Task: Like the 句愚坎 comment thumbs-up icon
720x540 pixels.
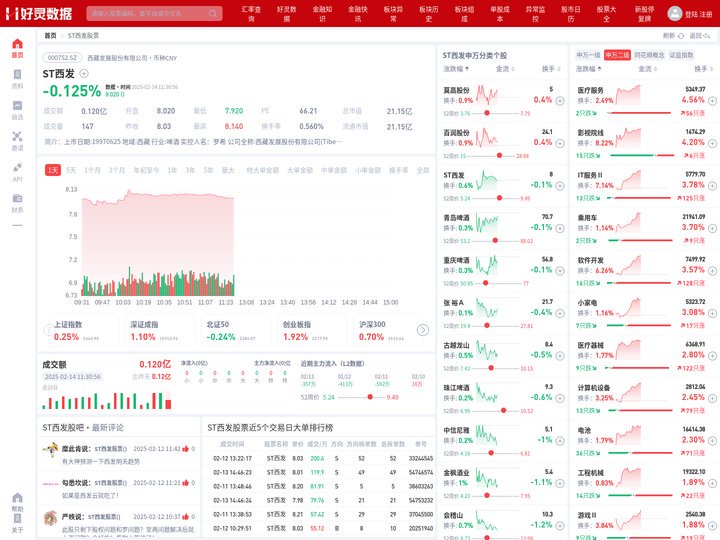Action: 186,483
